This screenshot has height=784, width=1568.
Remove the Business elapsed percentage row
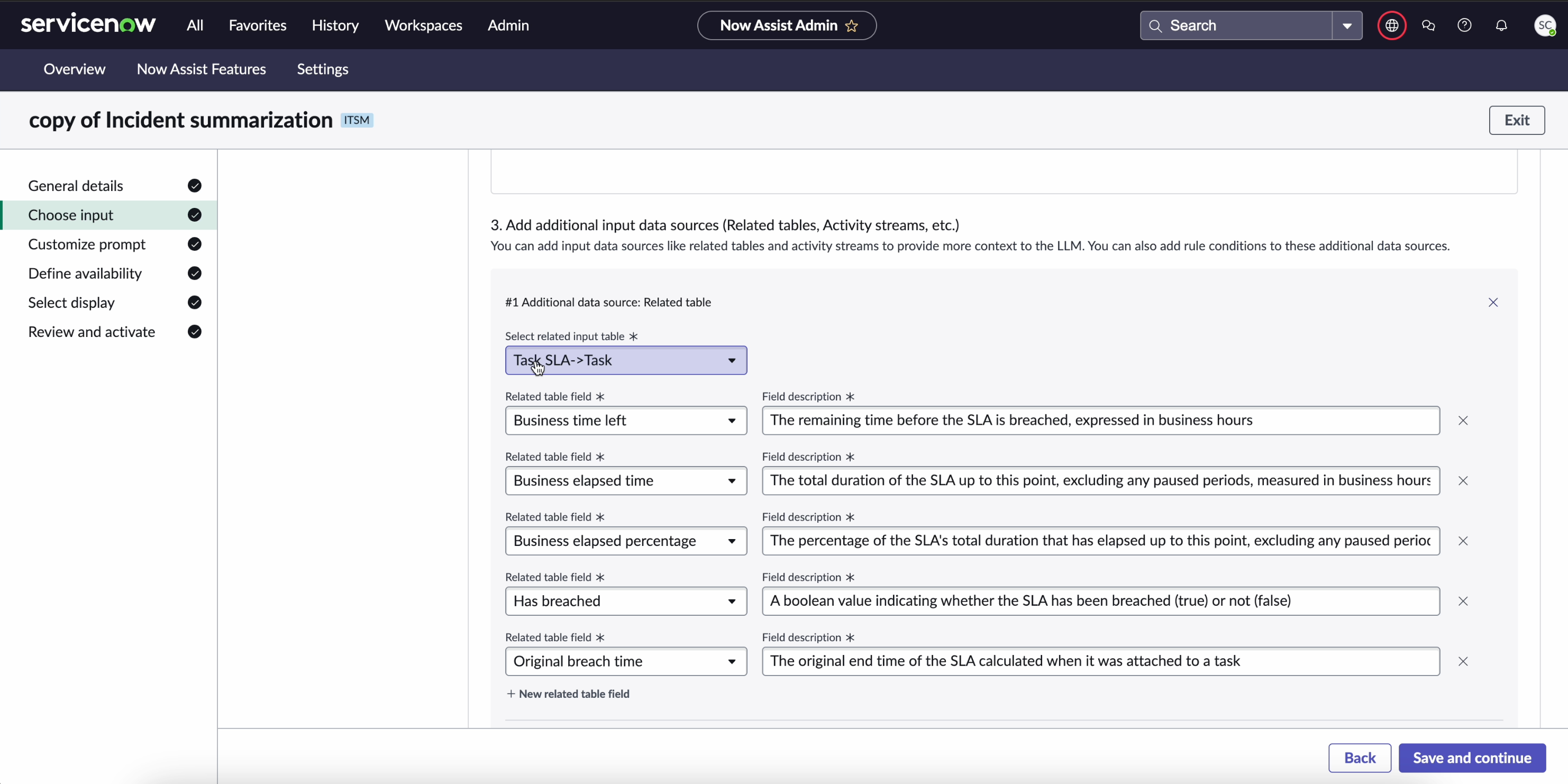(1463, 541)
